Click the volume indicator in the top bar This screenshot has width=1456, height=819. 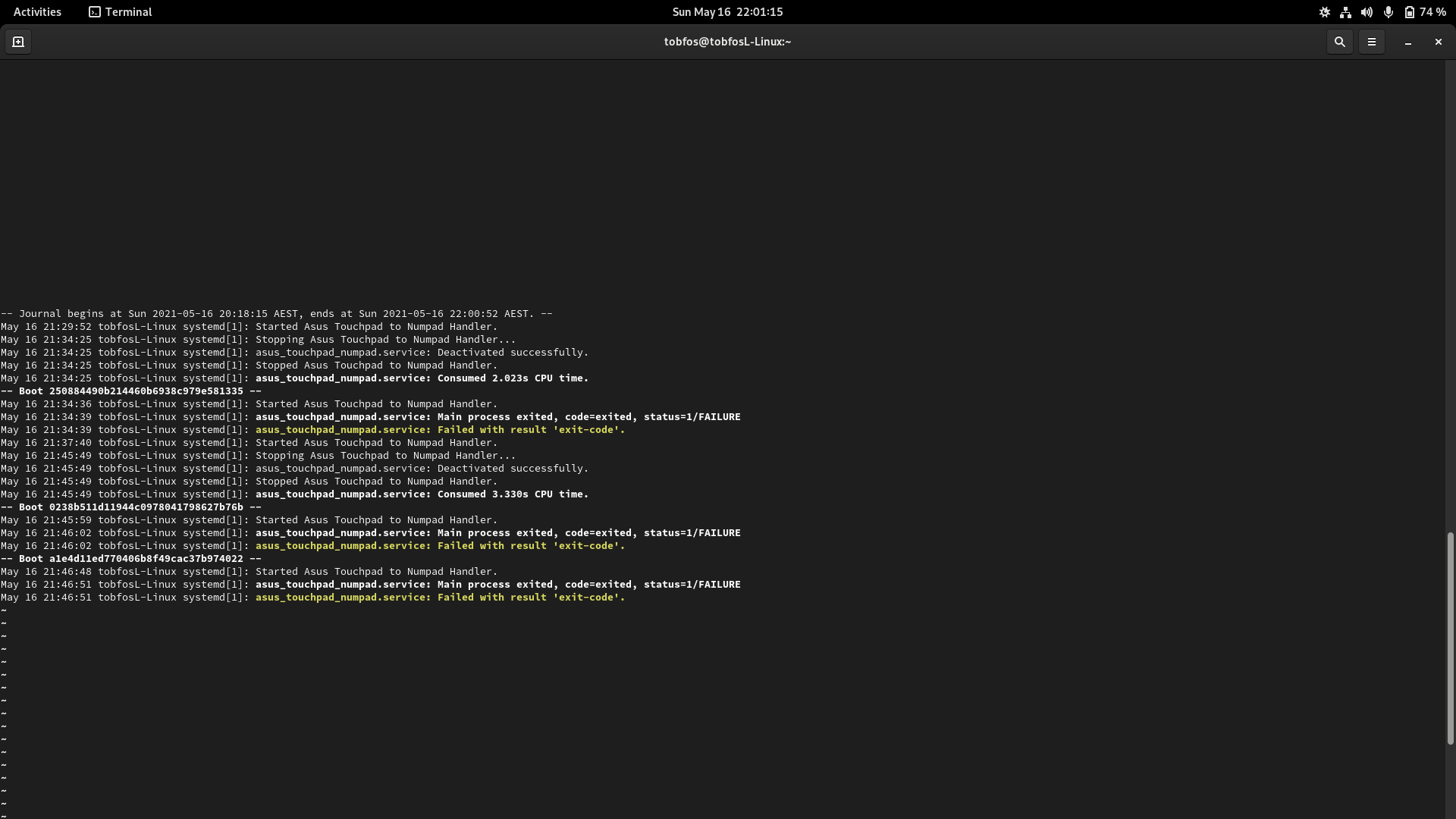[x=1366, y=12]
